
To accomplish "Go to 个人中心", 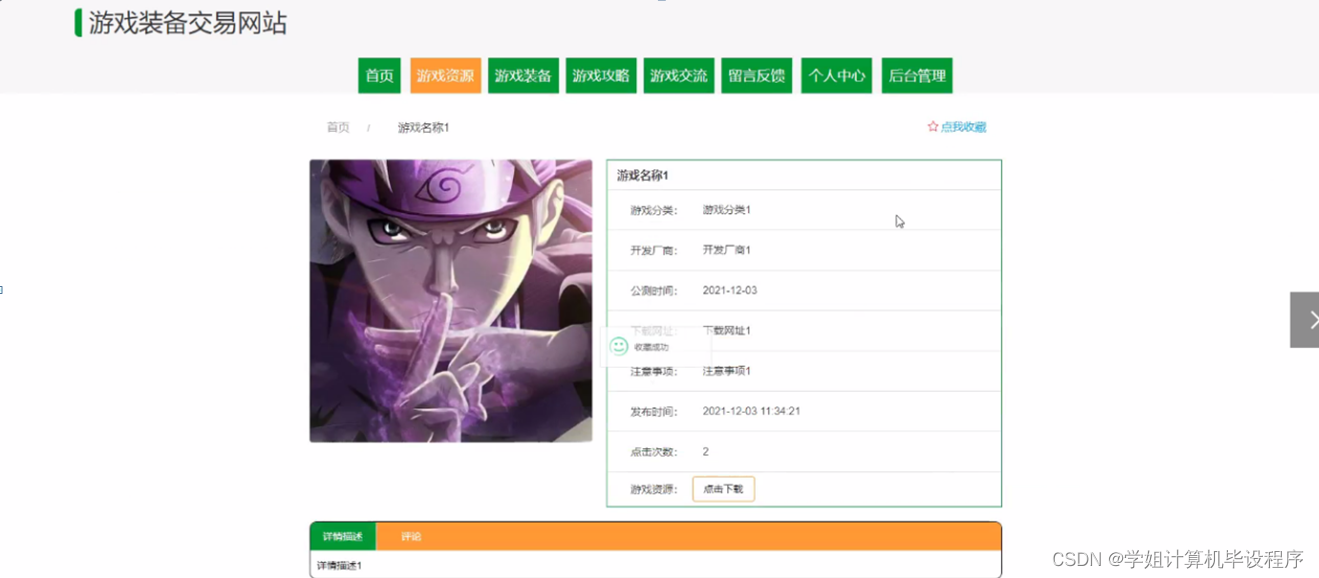I will tap(837, 76).
